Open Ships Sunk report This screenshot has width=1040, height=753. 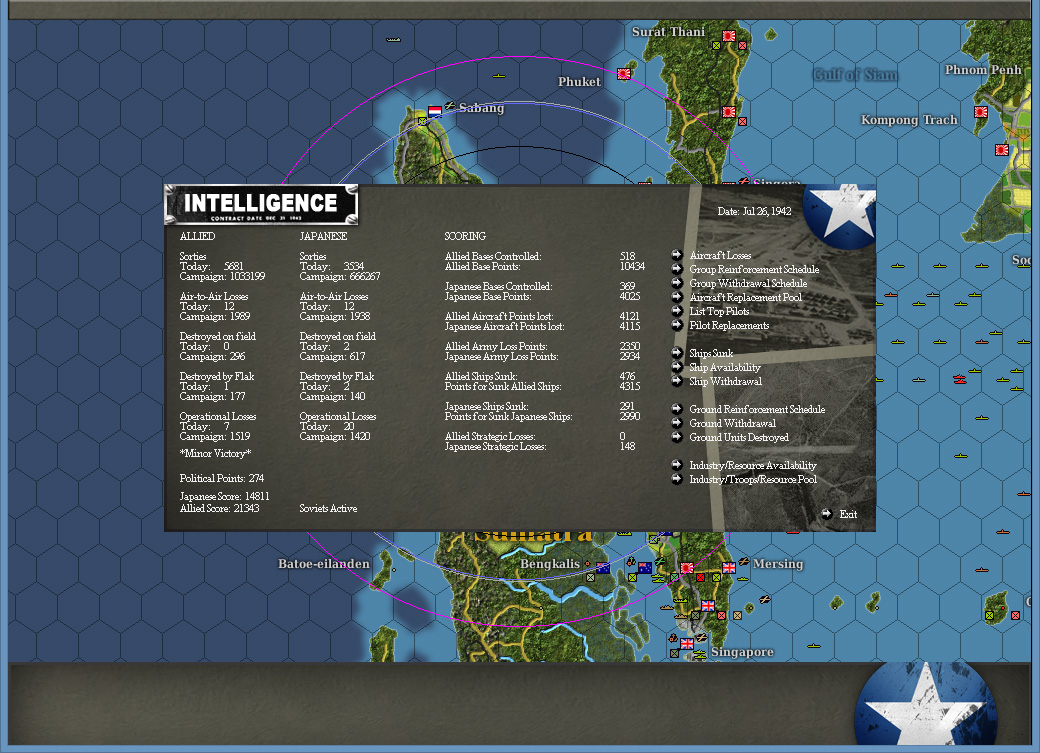711,354
